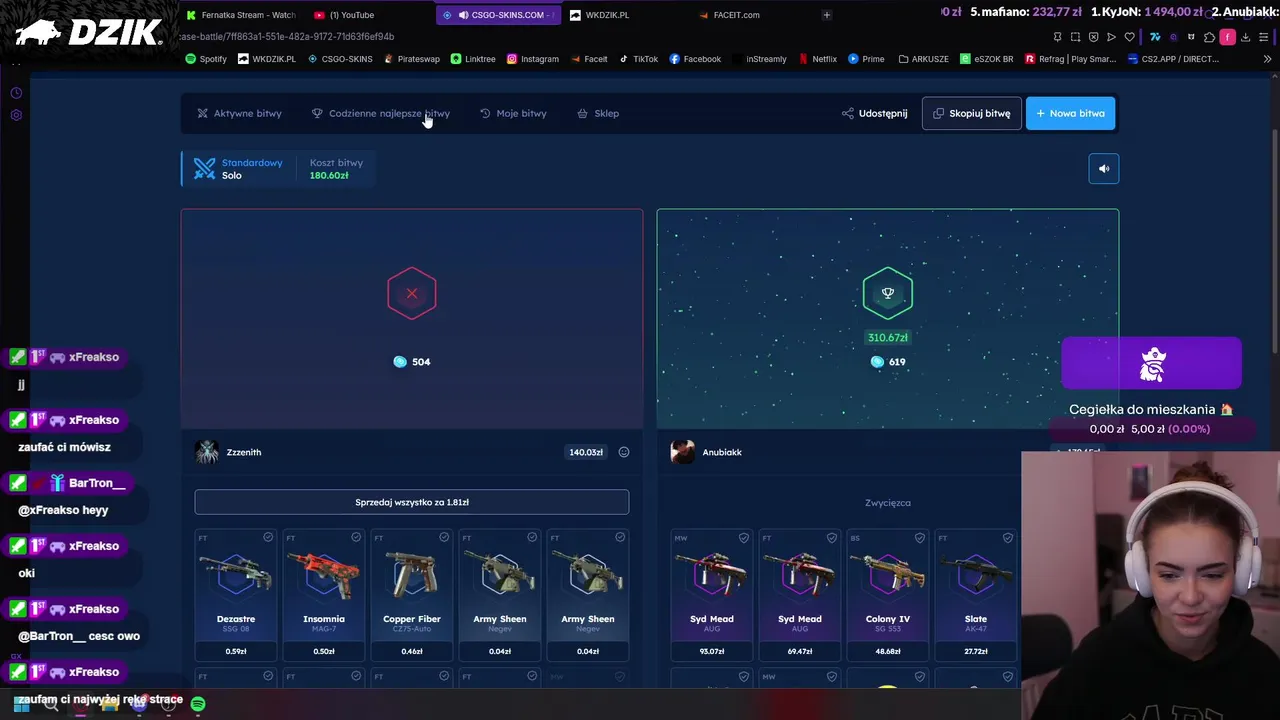Screen dimensions: 1280x720
Task: Open the Spotify bookmark
Action: 206,59
